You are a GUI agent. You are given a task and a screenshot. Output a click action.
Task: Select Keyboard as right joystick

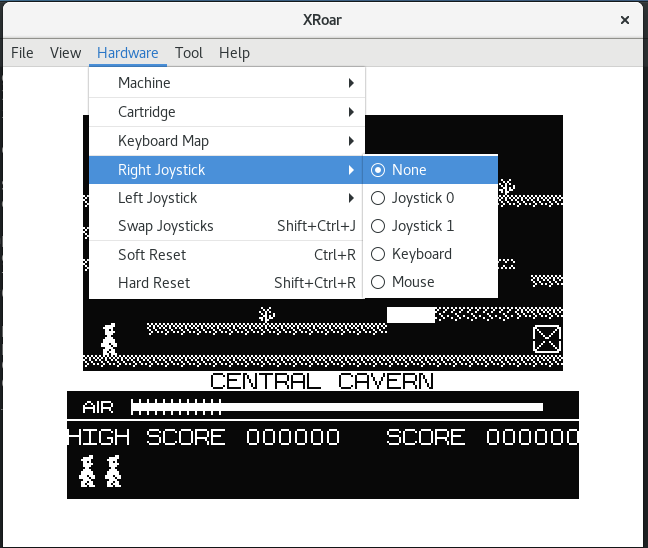click(x=430, y=254)
